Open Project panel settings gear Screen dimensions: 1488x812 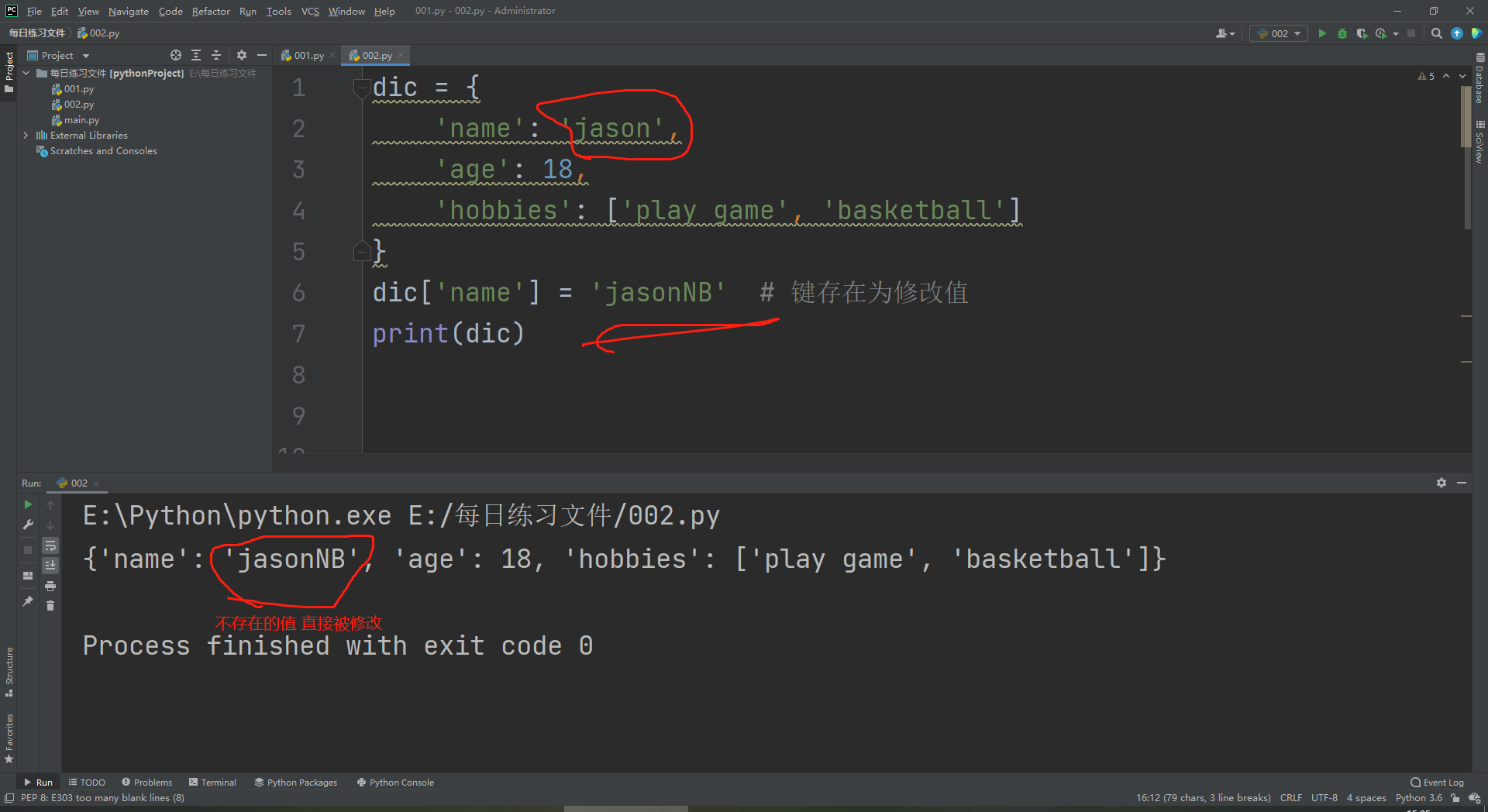pyautogui.click(x=242, y=55)
